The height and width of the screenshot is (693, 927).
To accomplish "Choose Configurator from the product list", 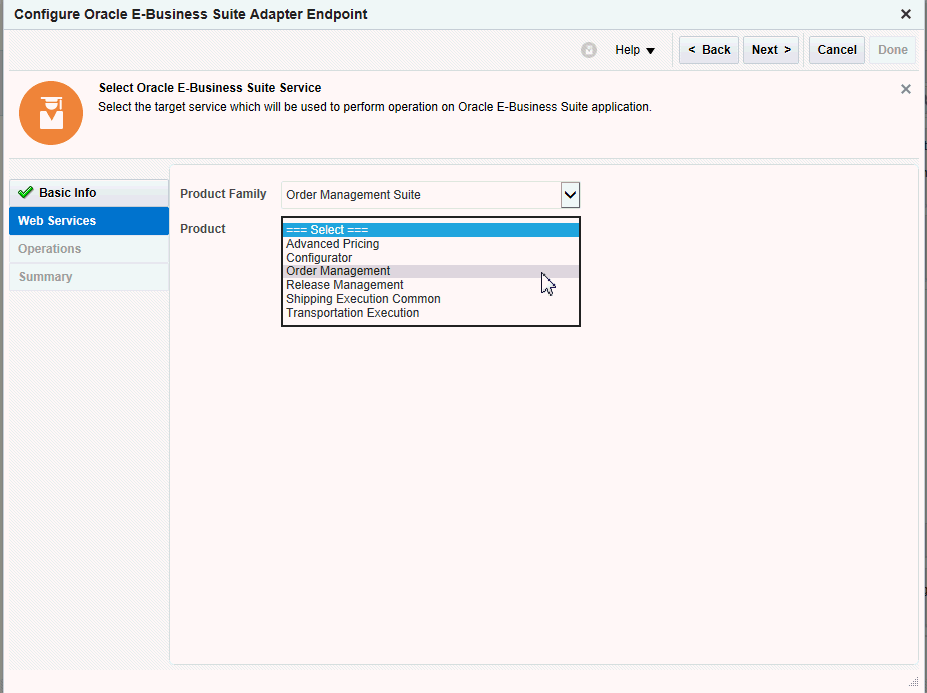I will (x=431, y=258).
